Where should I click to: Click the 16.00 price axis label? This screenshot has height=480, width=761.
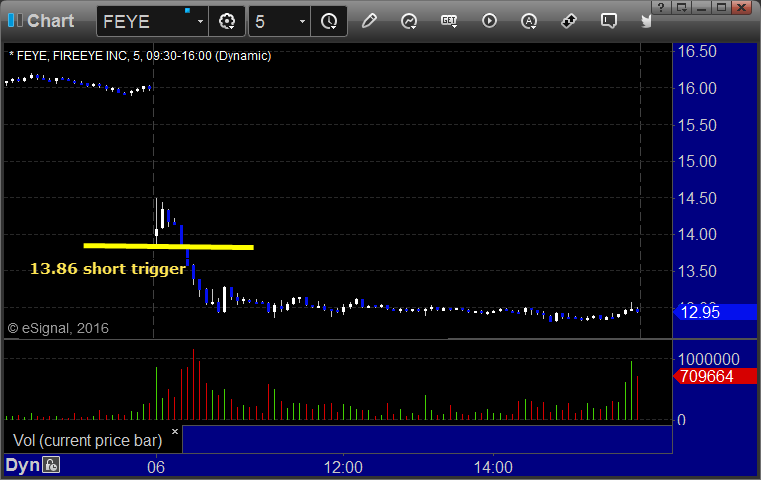pos(697,88)
